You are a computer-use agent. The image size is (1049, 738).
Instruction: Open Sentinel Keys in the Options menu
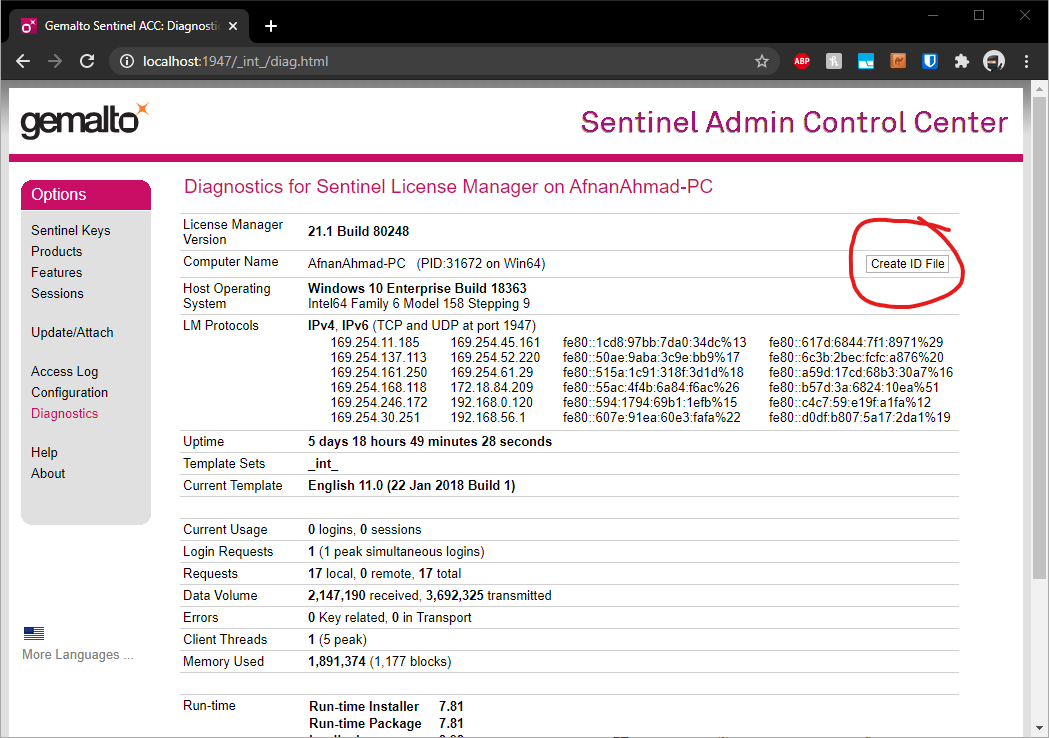point(70,230)
